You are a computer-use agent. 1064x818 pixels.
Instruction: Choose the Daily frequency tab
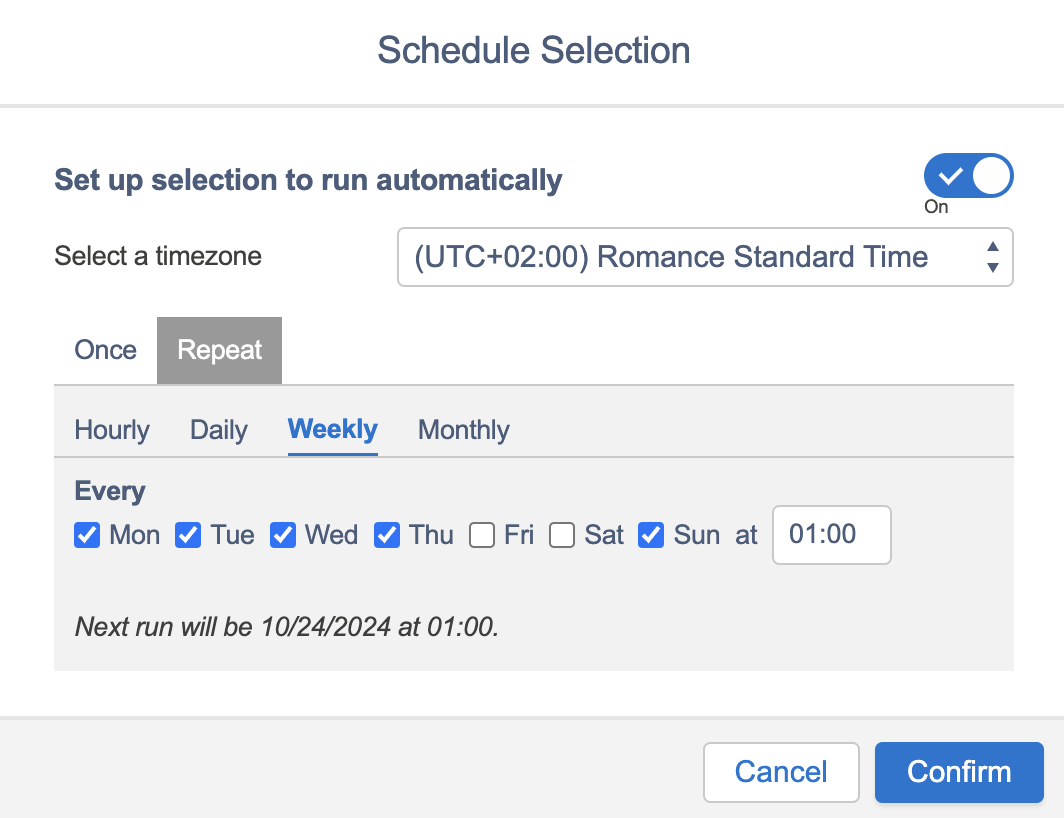tap(218, 430)
